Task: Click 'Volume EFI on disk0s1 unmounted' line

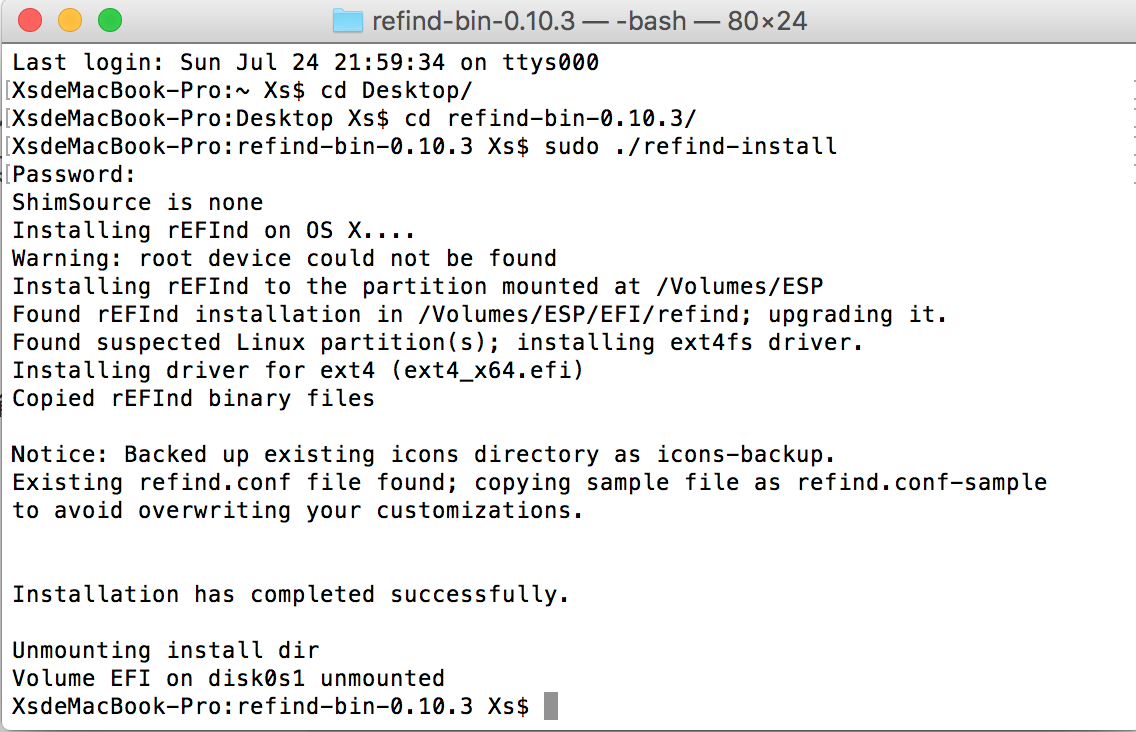Action: pyautogui.click(x=228, y=678)
